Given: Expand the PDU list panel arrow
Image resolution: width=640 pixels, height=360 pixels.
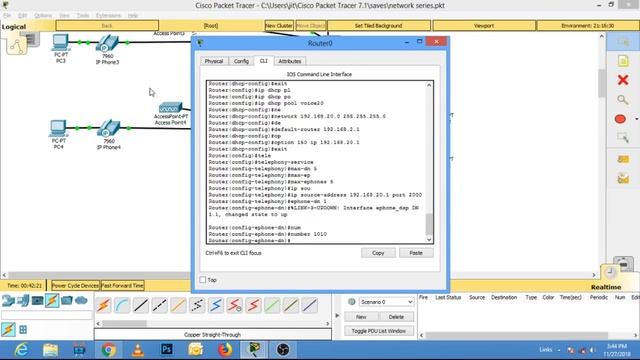Looking at the screenshot, I should (x=337, y=316).
